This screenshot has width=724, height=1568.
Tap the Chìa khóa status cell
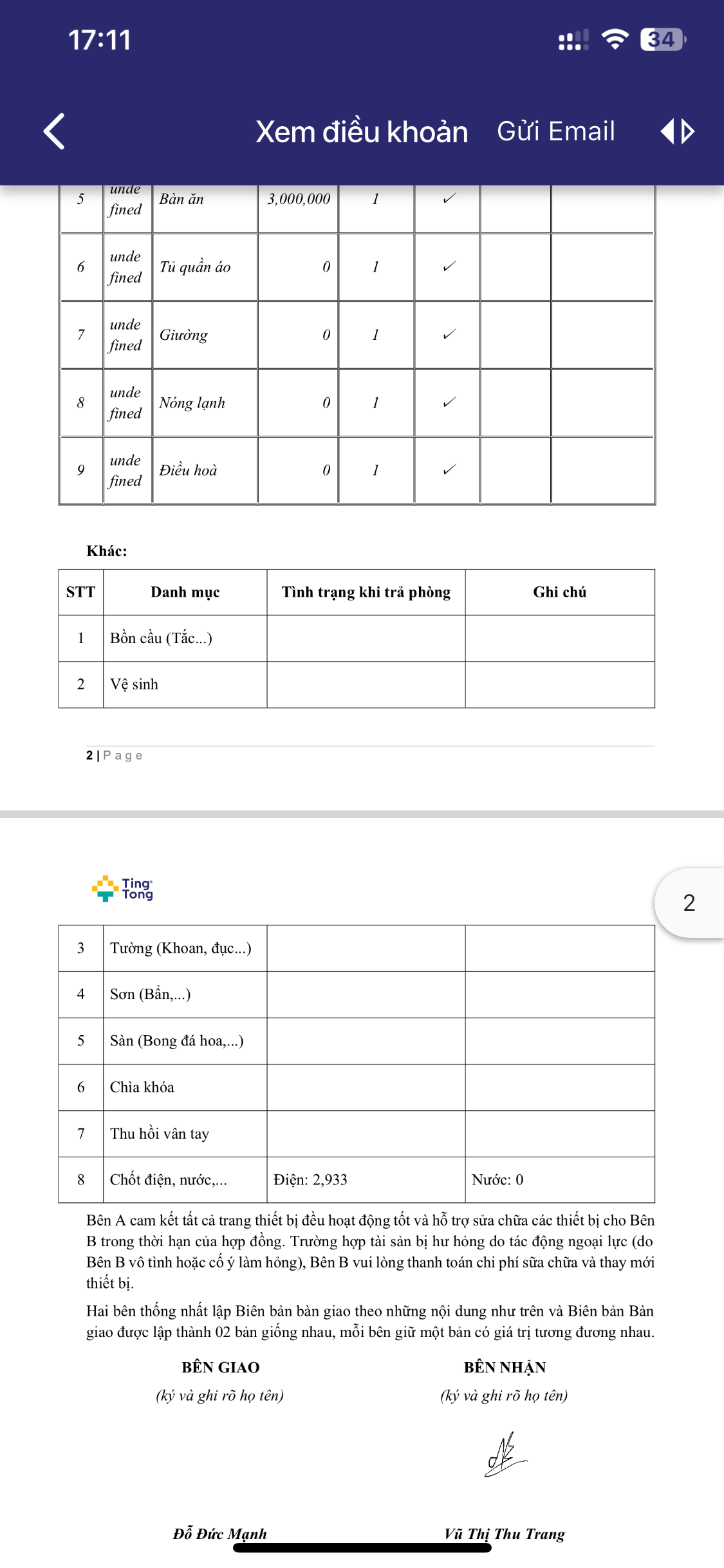[x=366, y=1087]
